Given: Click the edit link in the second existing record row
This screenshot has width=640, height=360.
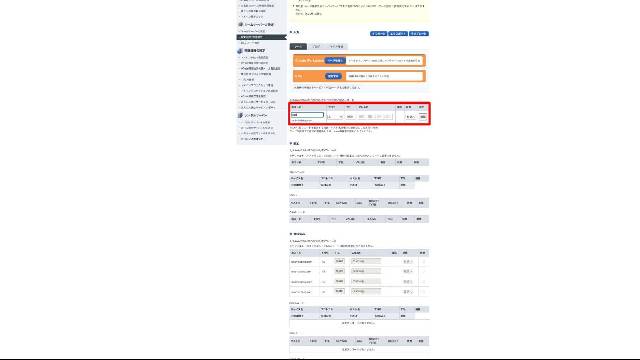Looking at the screenshot, I should 407,271.
